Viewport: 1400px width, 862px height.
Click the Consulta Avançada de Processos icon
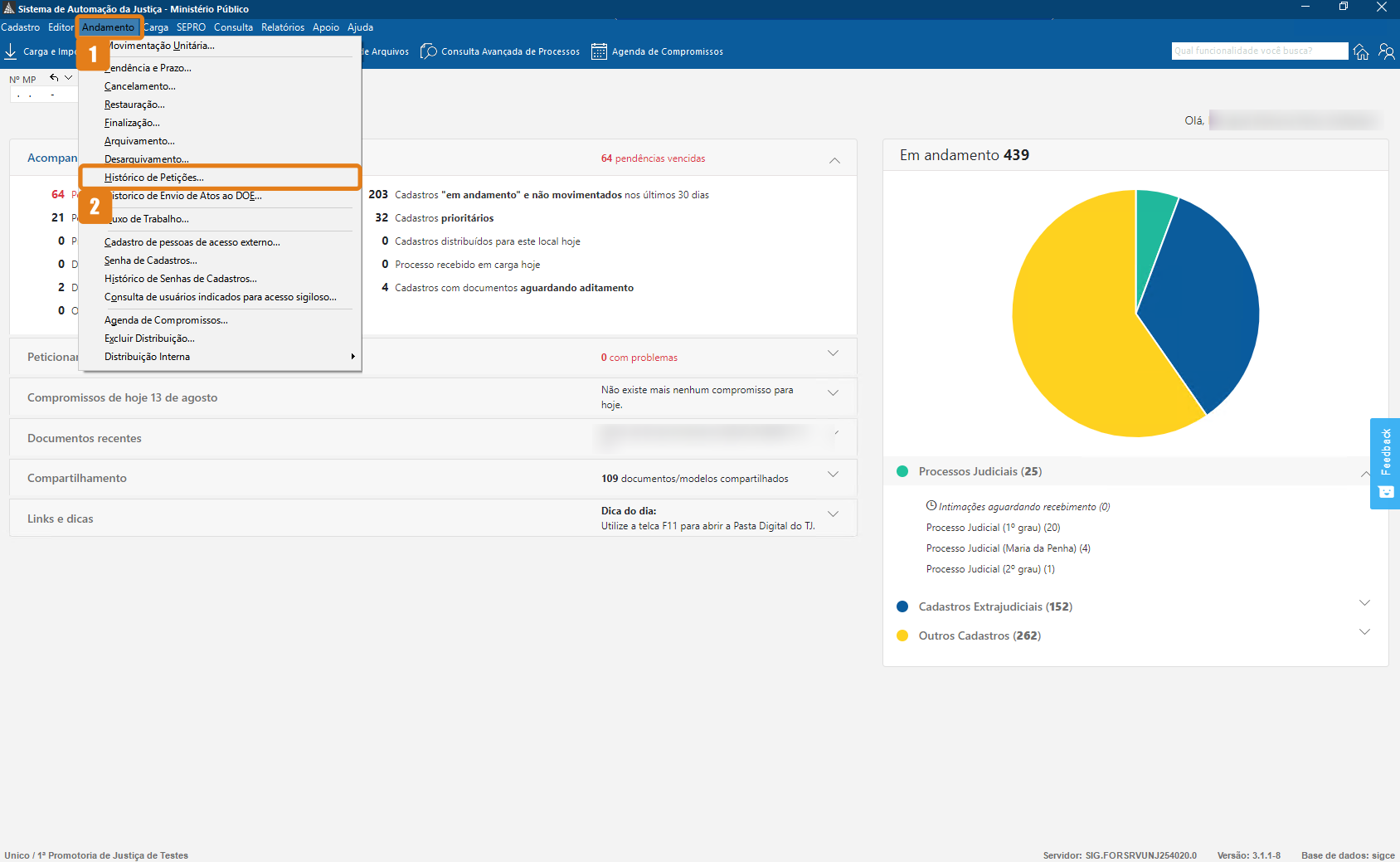point(429,51)
